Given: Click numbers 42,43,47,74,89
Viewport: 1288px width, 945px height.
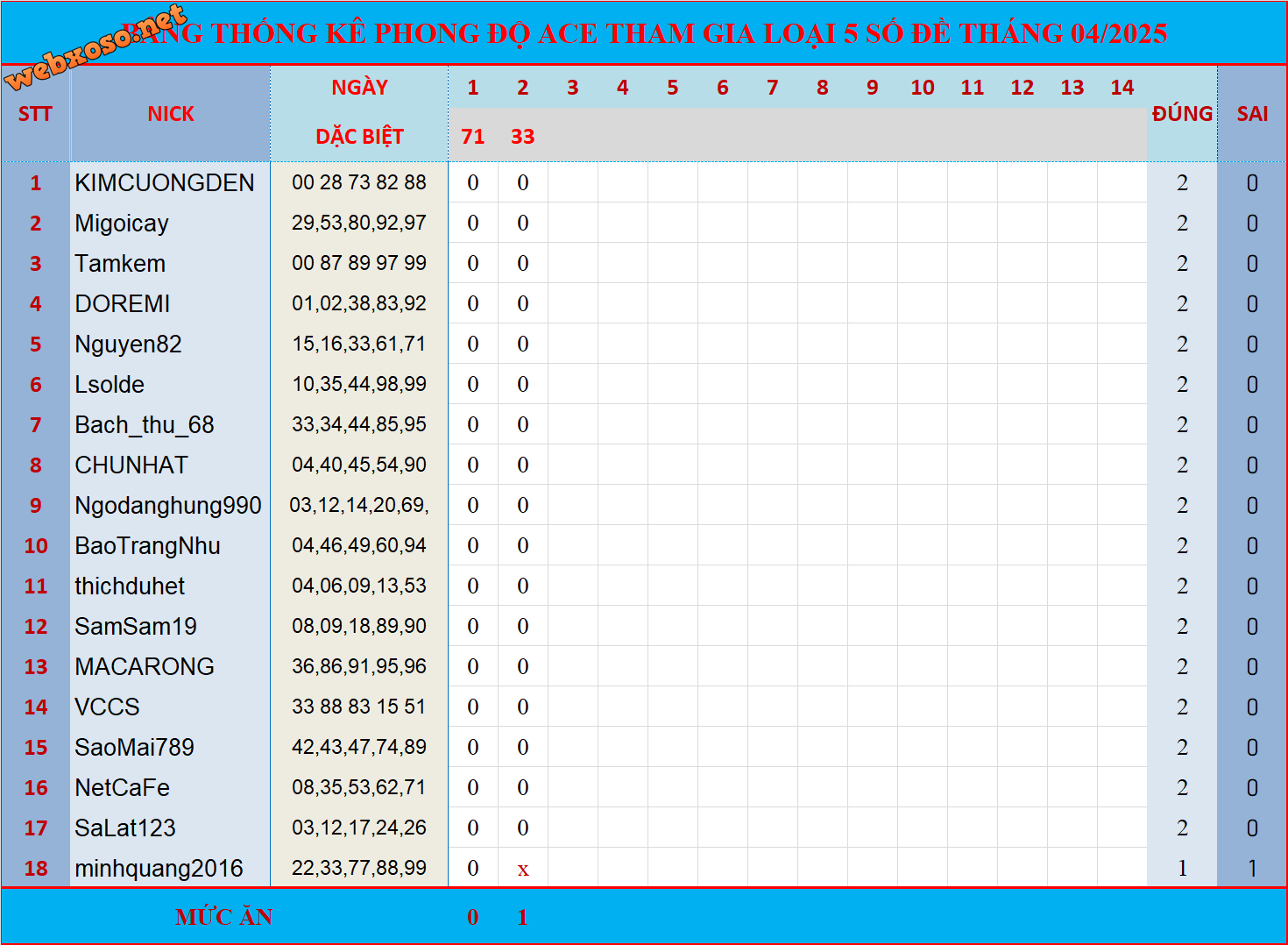Looking at the screenshot, I should tap(359, 747).
